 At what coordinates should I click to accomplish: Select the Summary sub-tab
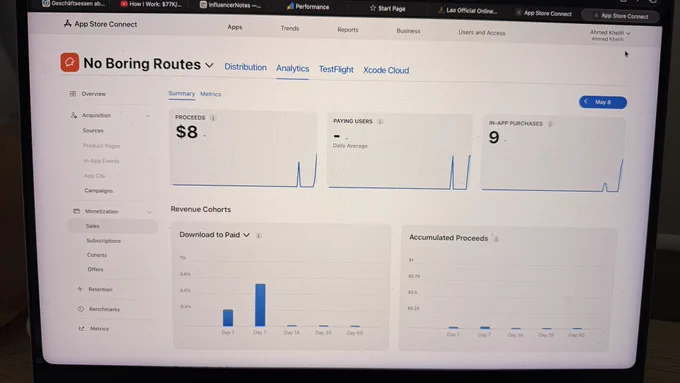[x=181, y=93]
